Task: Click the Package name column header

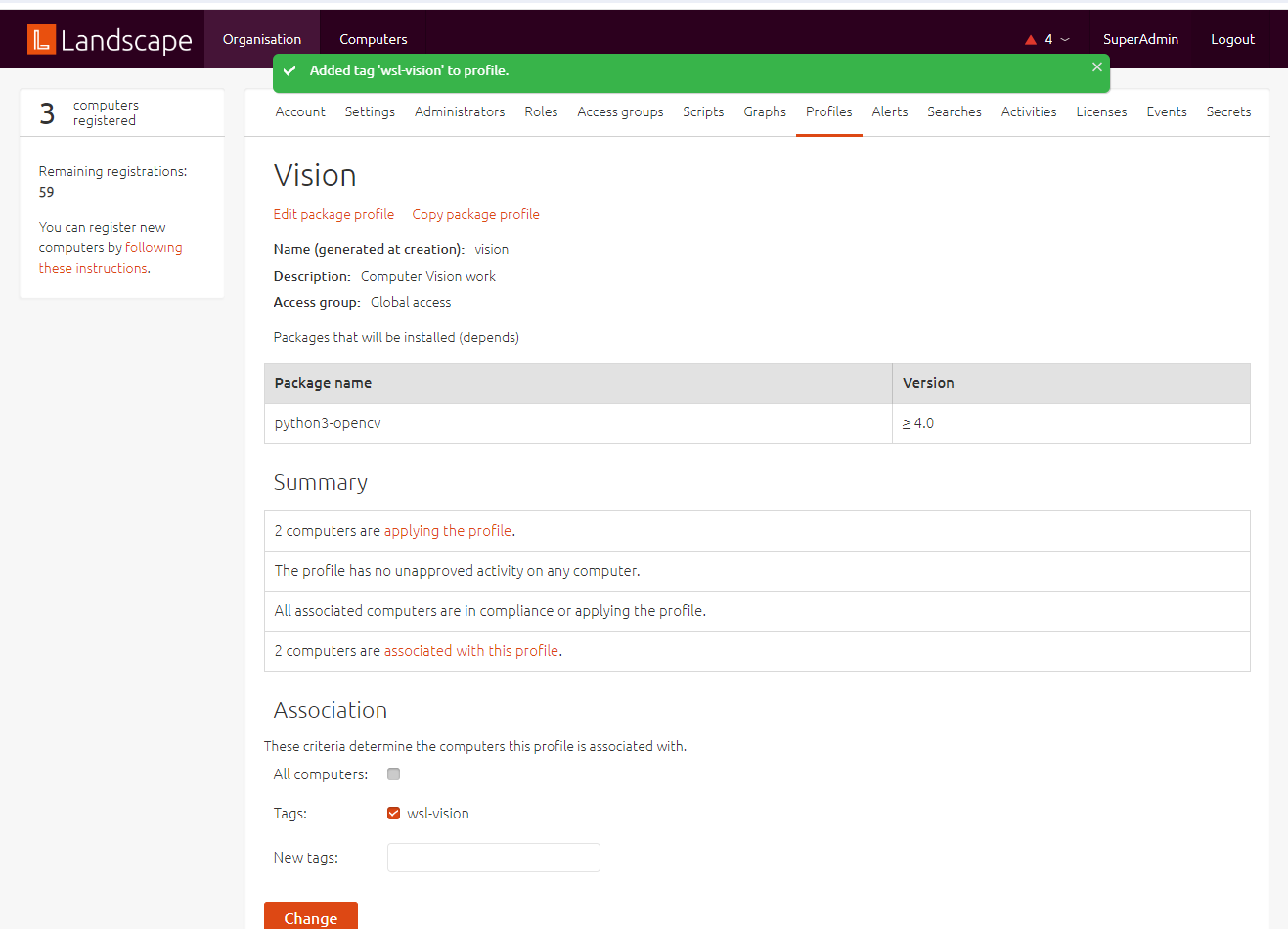Action: tap(578, 383)
